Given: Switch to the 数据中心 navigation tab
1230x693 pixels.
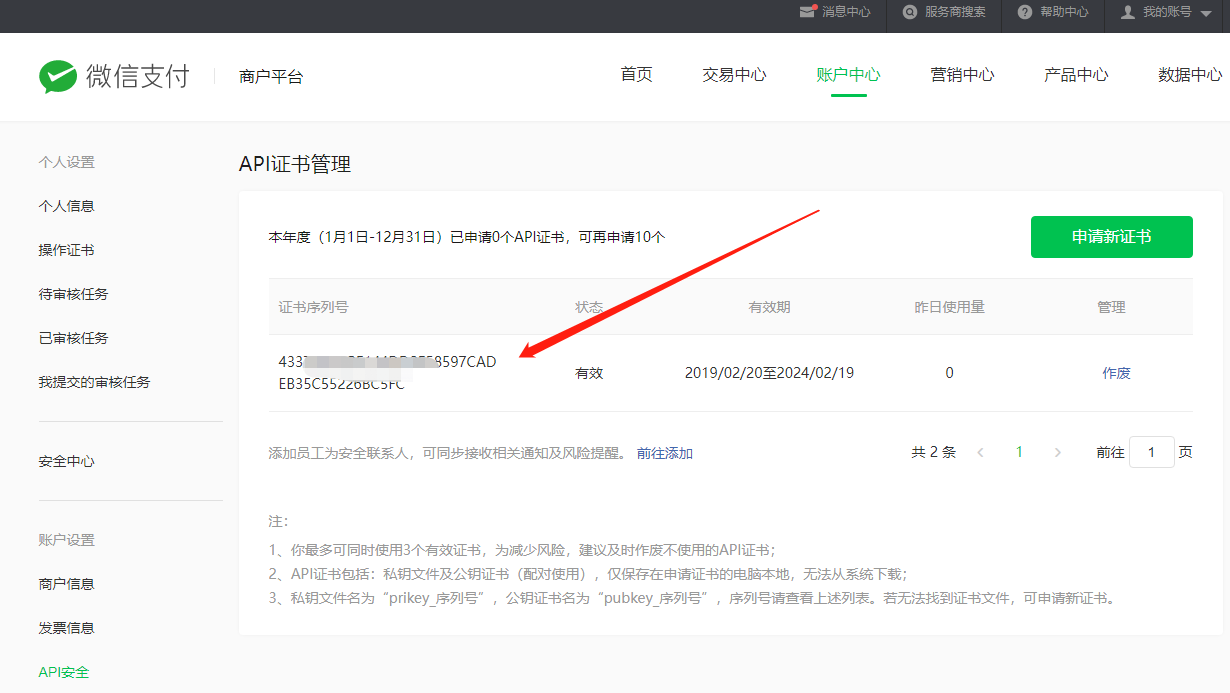Looking at the screenshot, I should click(1190, 75).
